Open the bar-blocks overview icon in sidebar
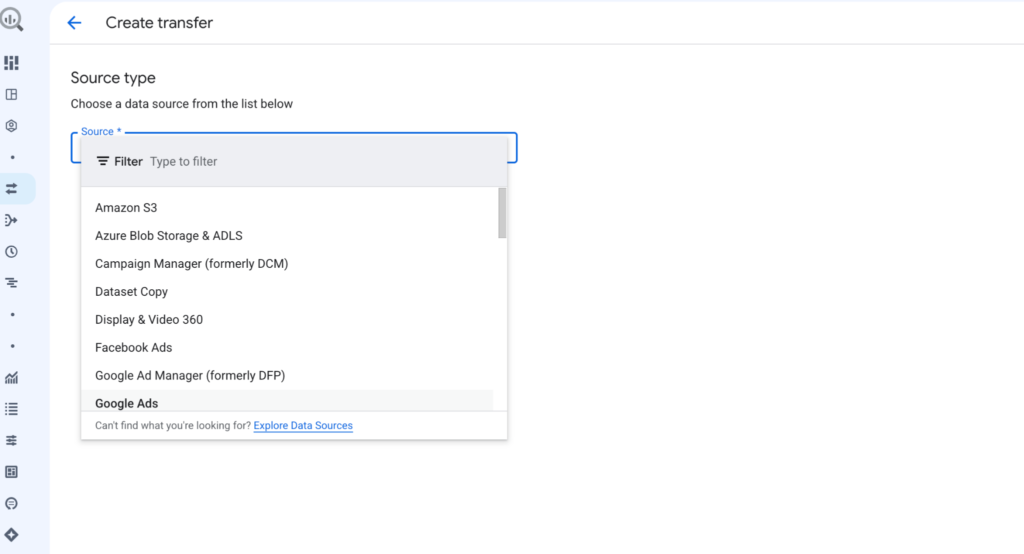The width and height of the screenshot is (1024, 554). click(11, 63)
